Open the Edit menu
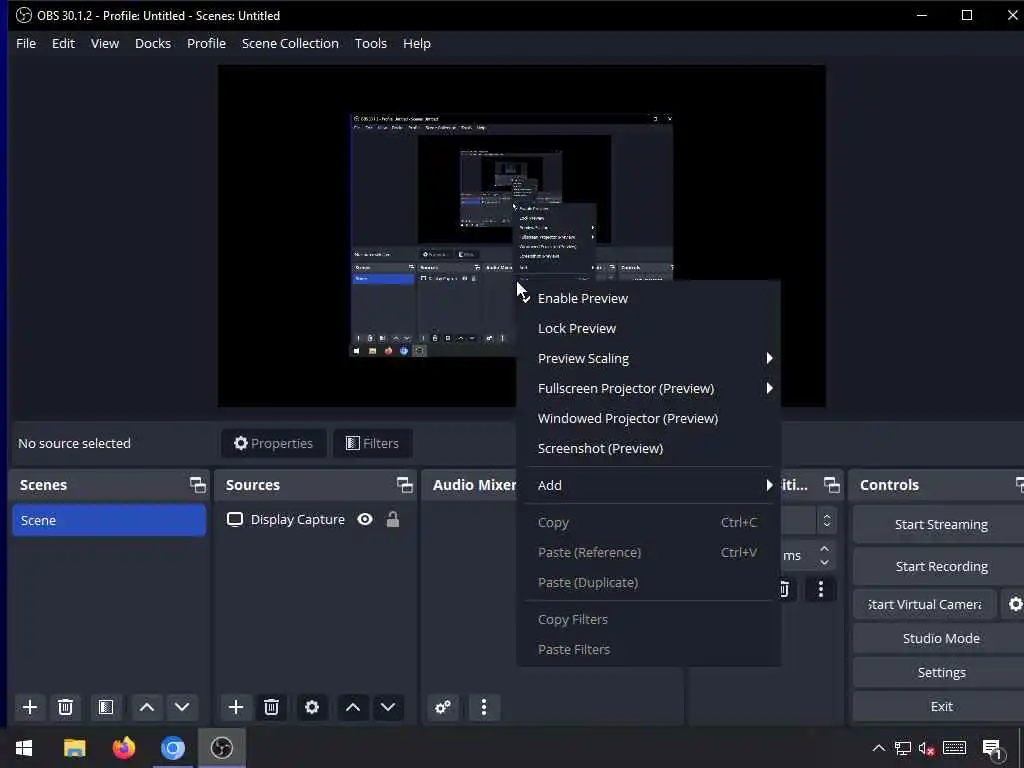Image resolution: width=1024 pixels, height=768 pixels. click(63, 43)
